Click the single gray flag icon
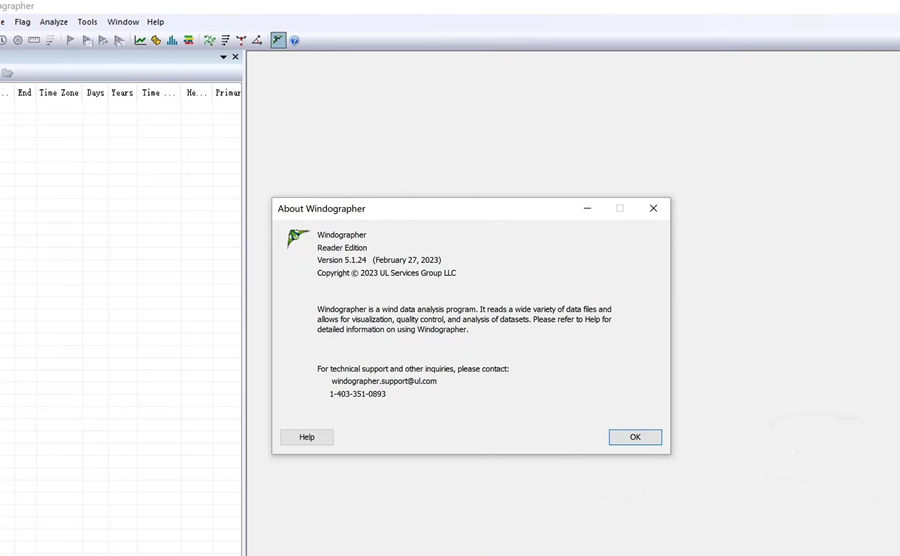900x556 pixels. pos(71,40)
